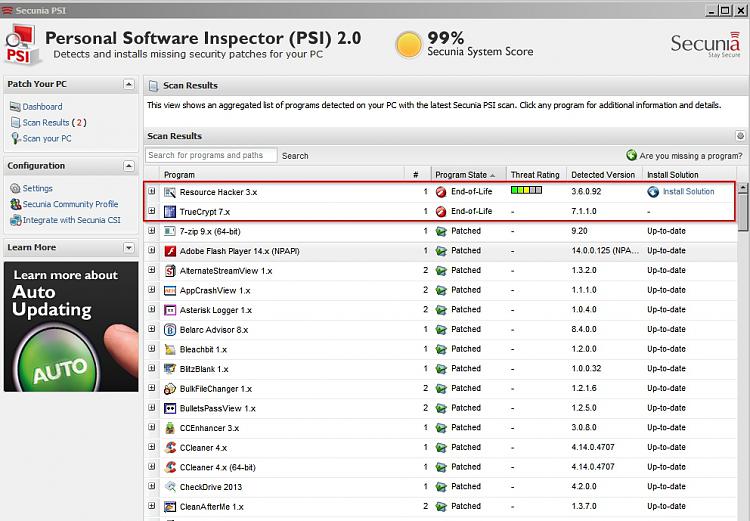
Task: Expand the Adobe Flash Player 14.x row
Action: coord(152,250)
